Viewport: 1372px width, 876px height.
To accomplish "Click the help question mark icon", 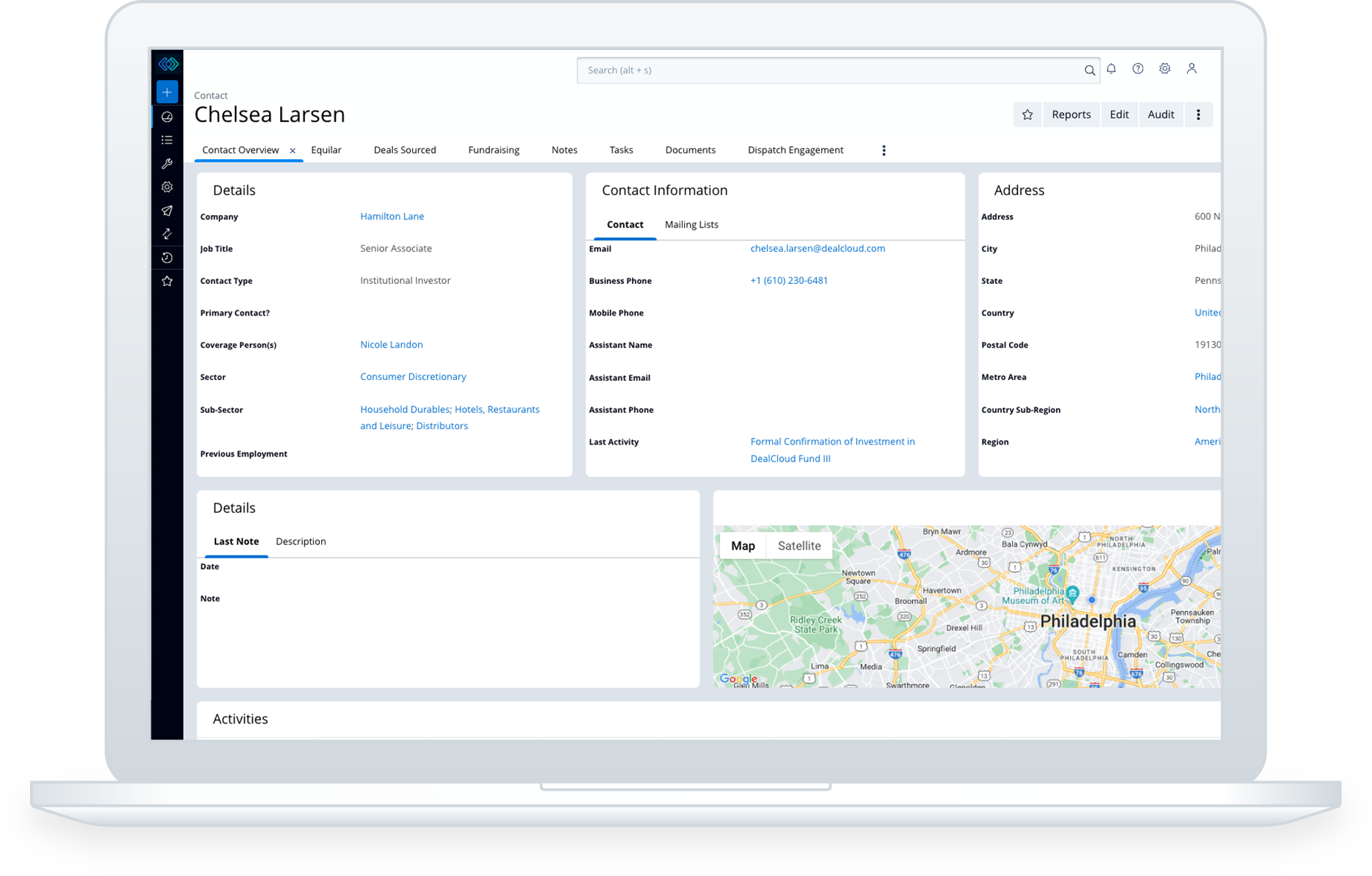I will [x=1138, y=68].
